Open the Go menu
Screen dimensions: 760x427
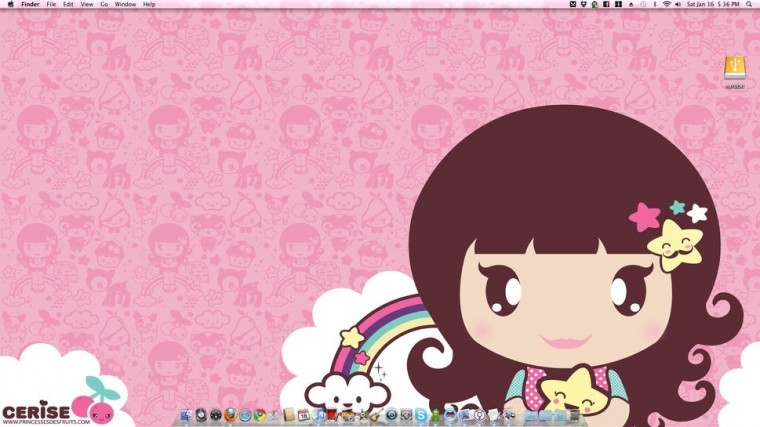pos(104,4)
